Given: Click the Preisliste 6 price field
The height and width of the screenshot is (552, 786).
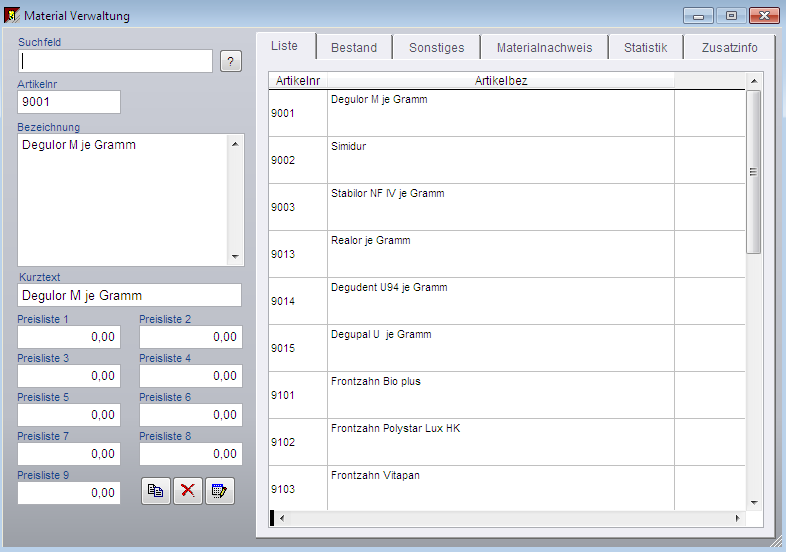Looking at the screenshot, I should pos(190,415).
